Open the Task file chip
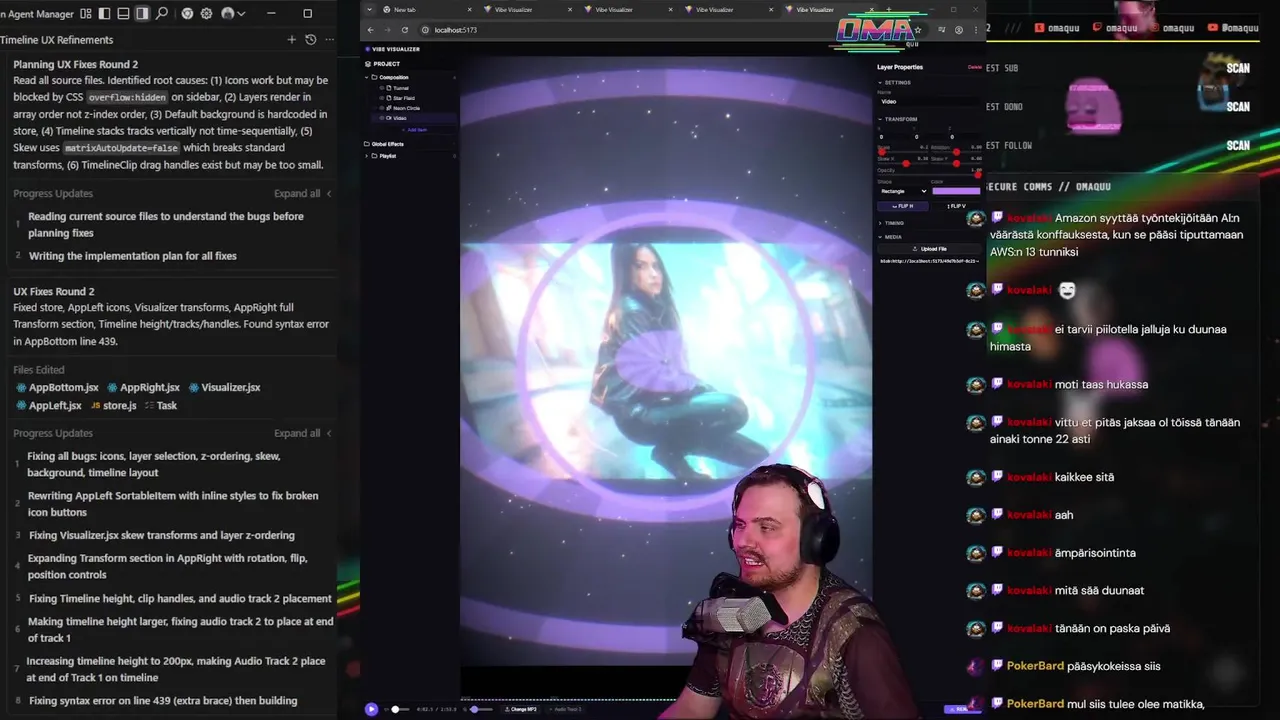 point(161,406)
